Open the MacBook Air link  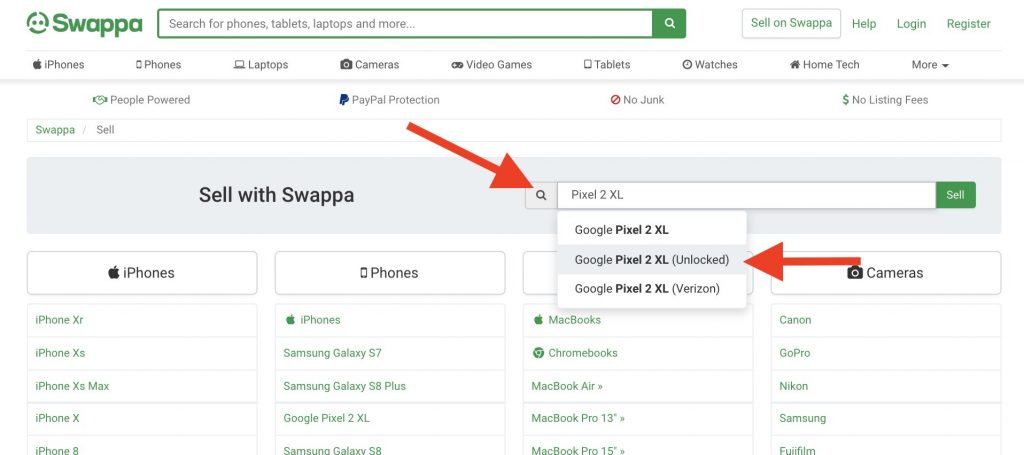[567, 386]
